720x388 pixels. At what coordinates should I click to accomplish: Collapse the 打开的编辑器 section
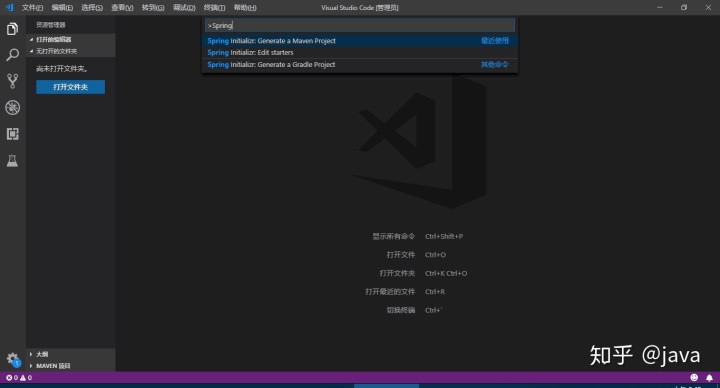70,39
